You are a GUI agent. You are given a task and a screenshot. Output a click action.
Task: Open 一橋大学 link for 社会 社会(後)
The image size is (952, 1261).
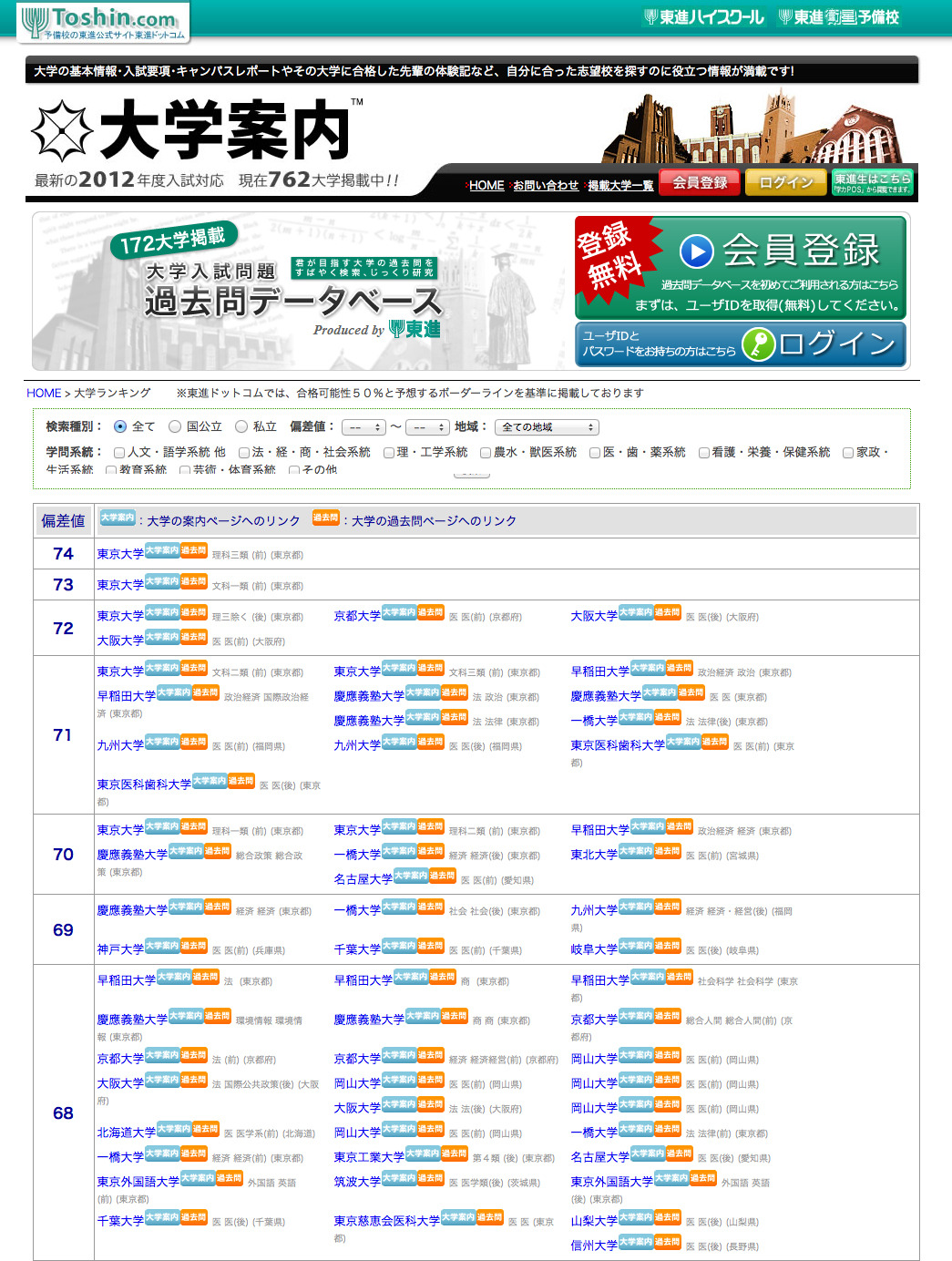tap(357, 910)
